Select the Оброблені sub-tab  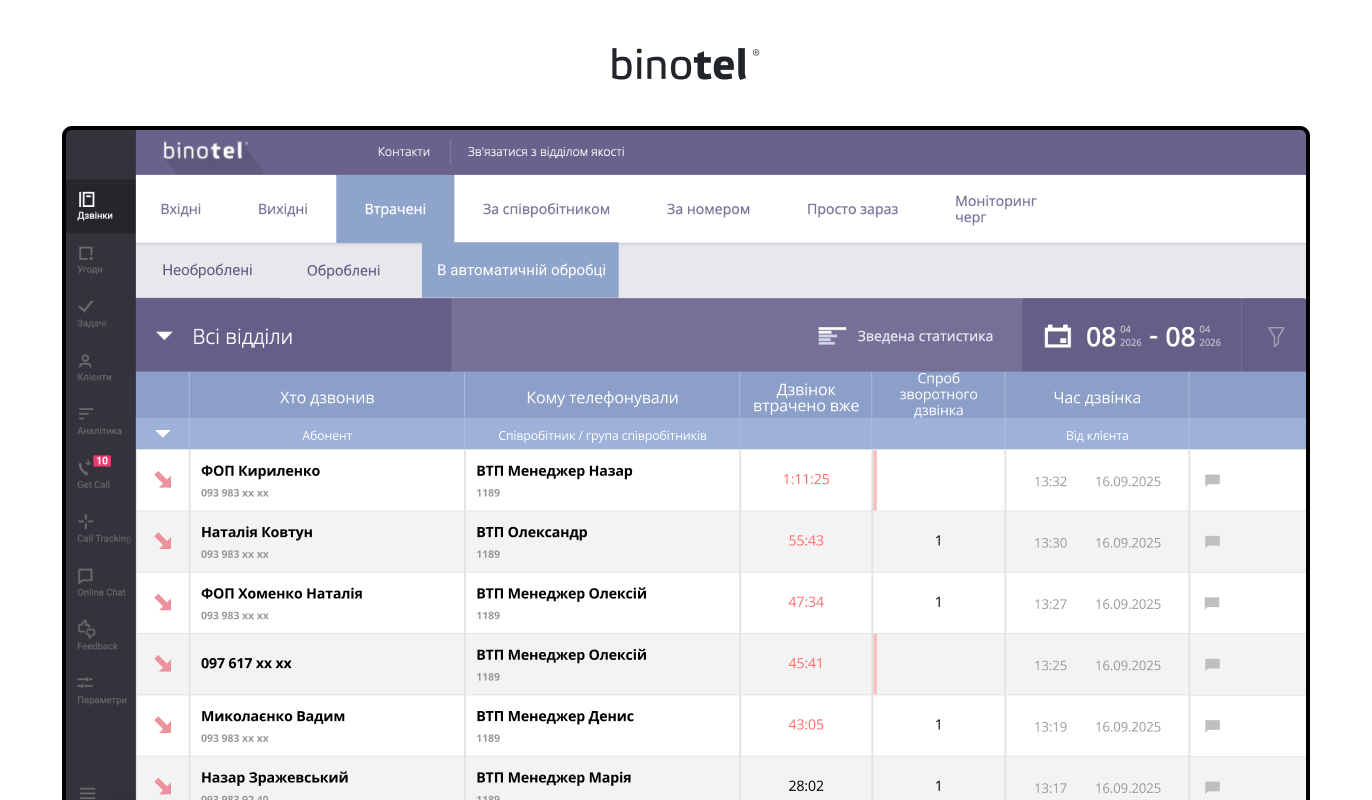pyautogui.click(x=343, y=270)
